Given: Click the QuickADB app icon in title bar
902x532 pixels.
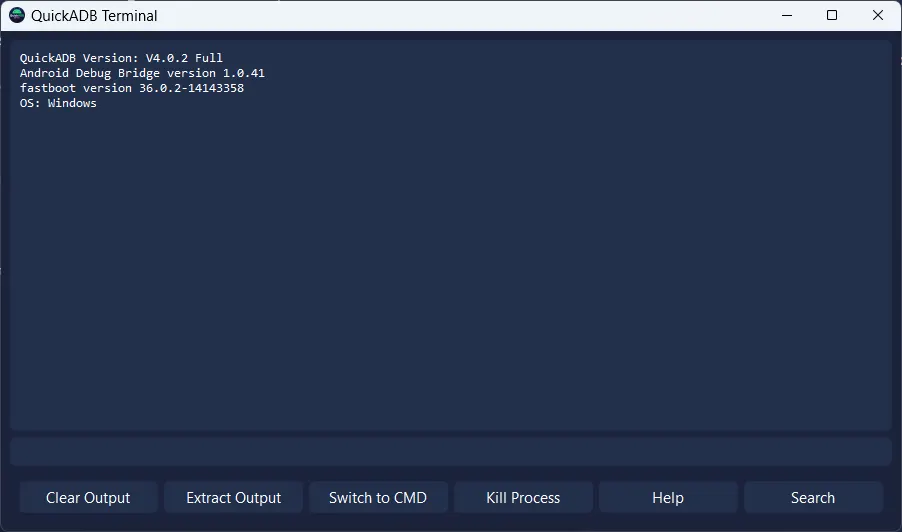Looking at the screenshot, I should [x=17, y=15].
